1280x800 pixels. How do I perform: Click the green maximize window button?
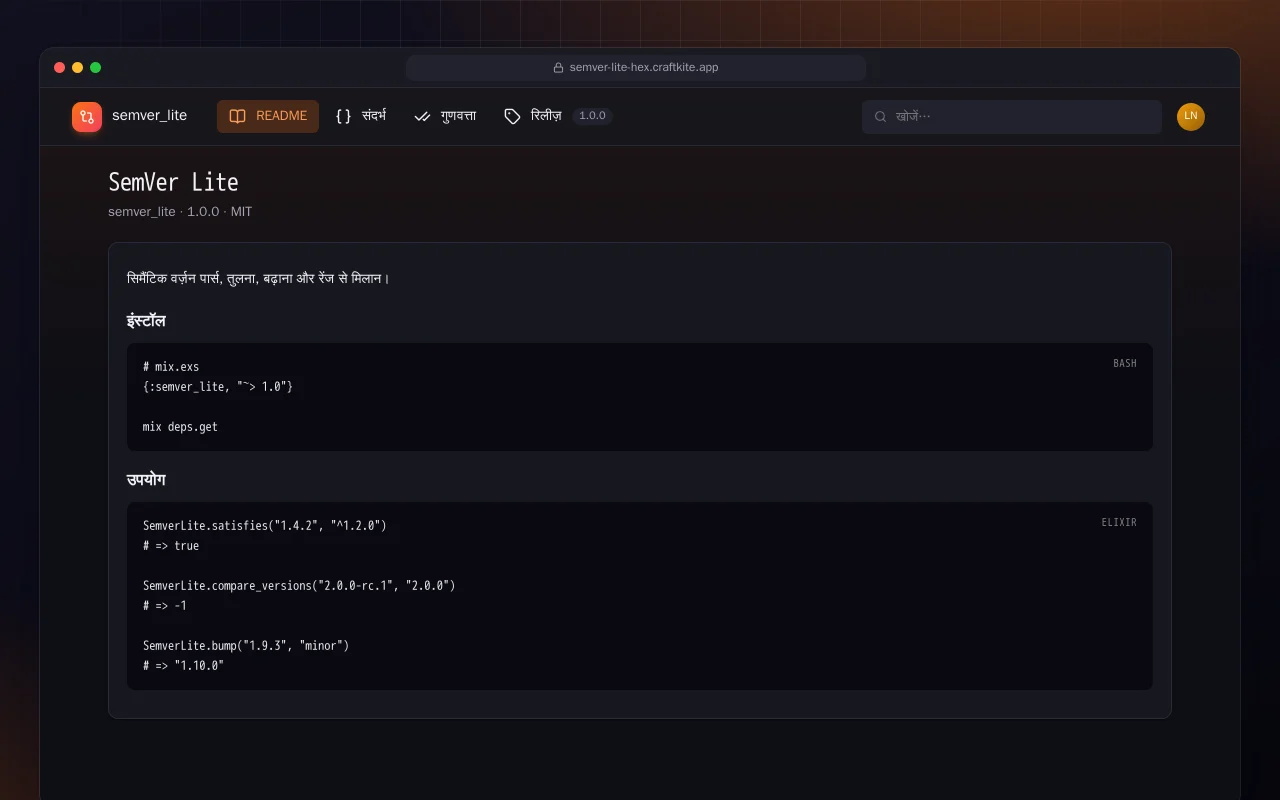coord(96,68)
